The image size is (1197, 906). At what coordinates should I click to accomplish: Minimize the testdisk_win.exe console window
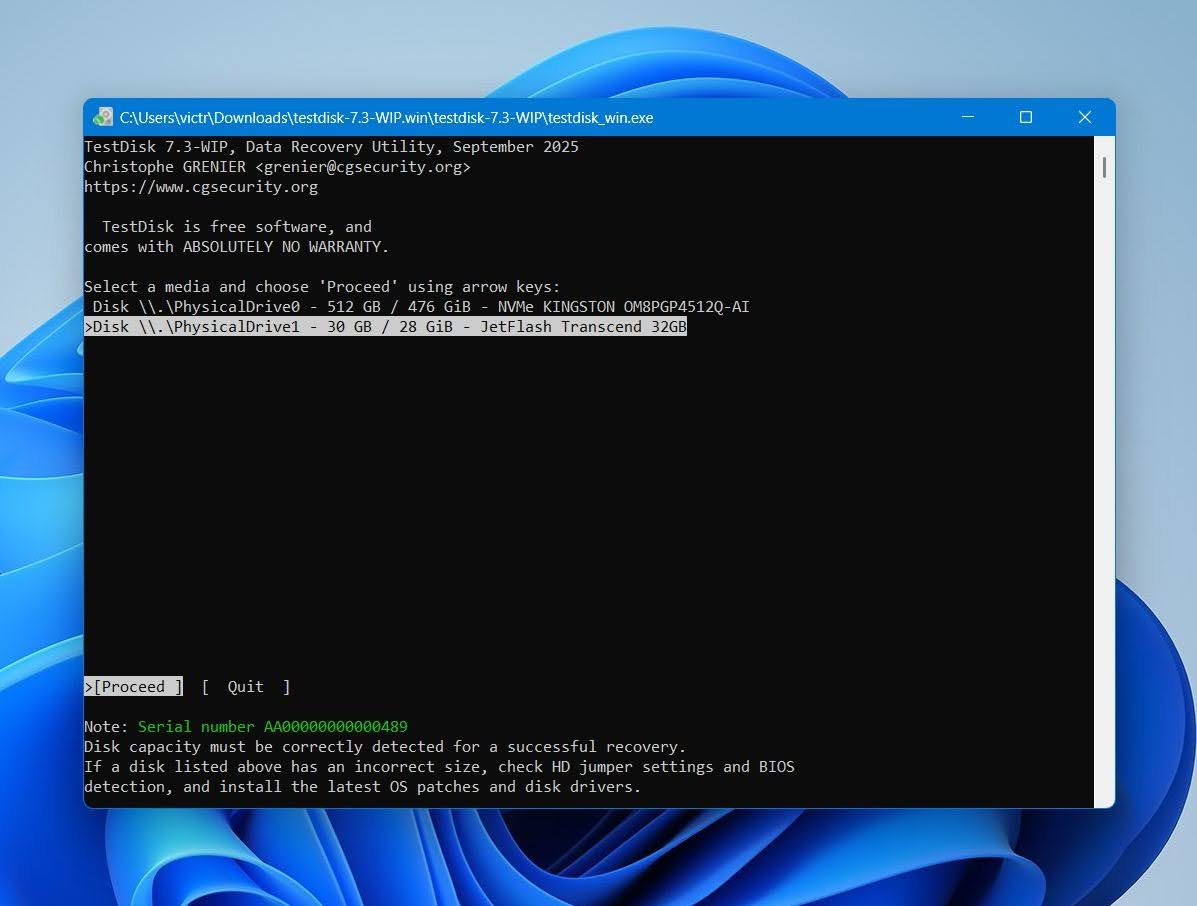[967, 117]
